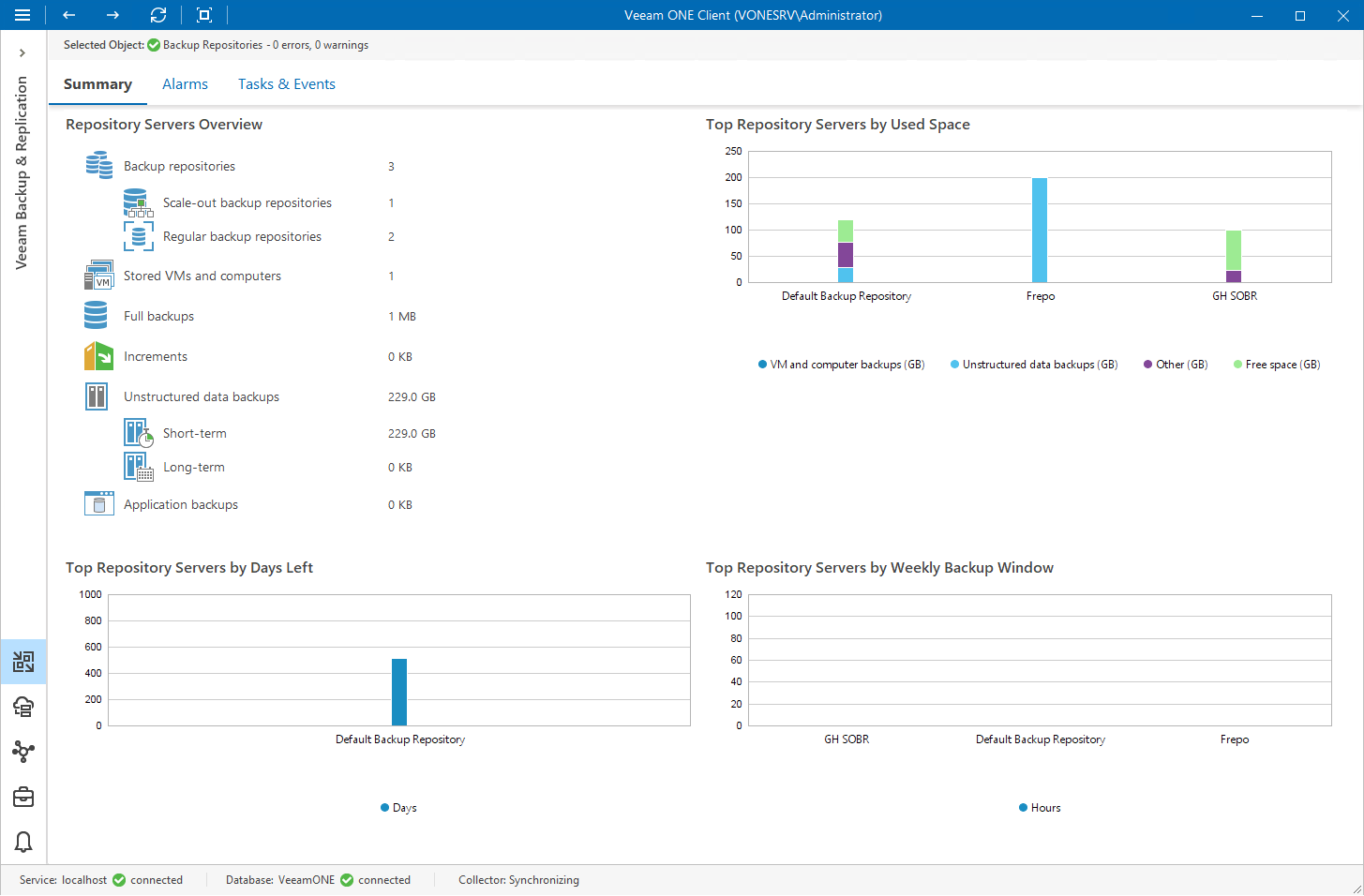Toggle the Hours legend in the backup window chart

pos(1039,807)
